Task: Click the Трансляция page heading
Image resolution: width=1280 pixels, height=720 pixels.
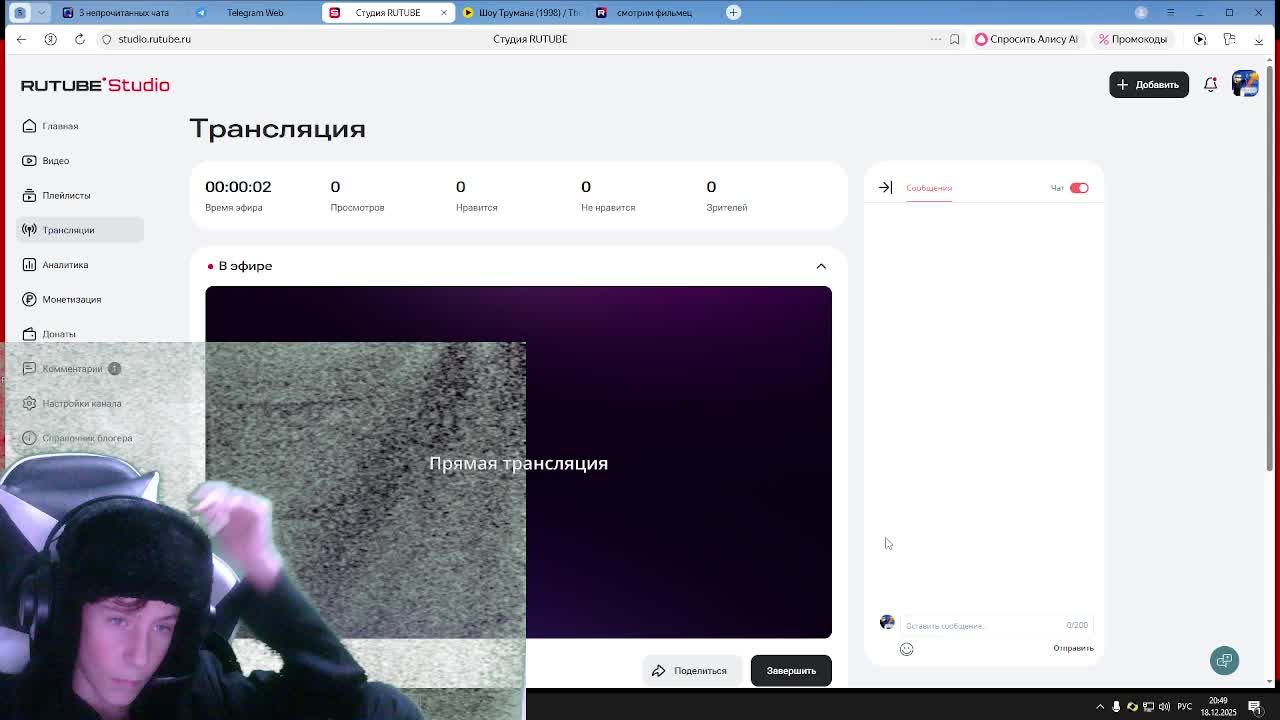Action: point(277,129)
